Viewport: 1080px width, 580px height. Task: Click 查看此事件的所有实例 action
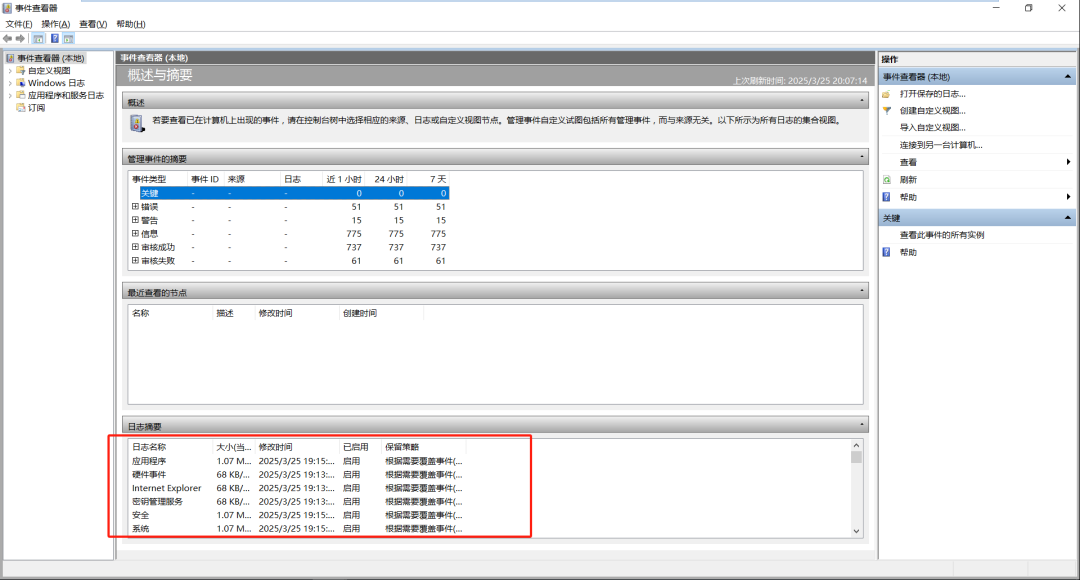click(x=941, y=235)
